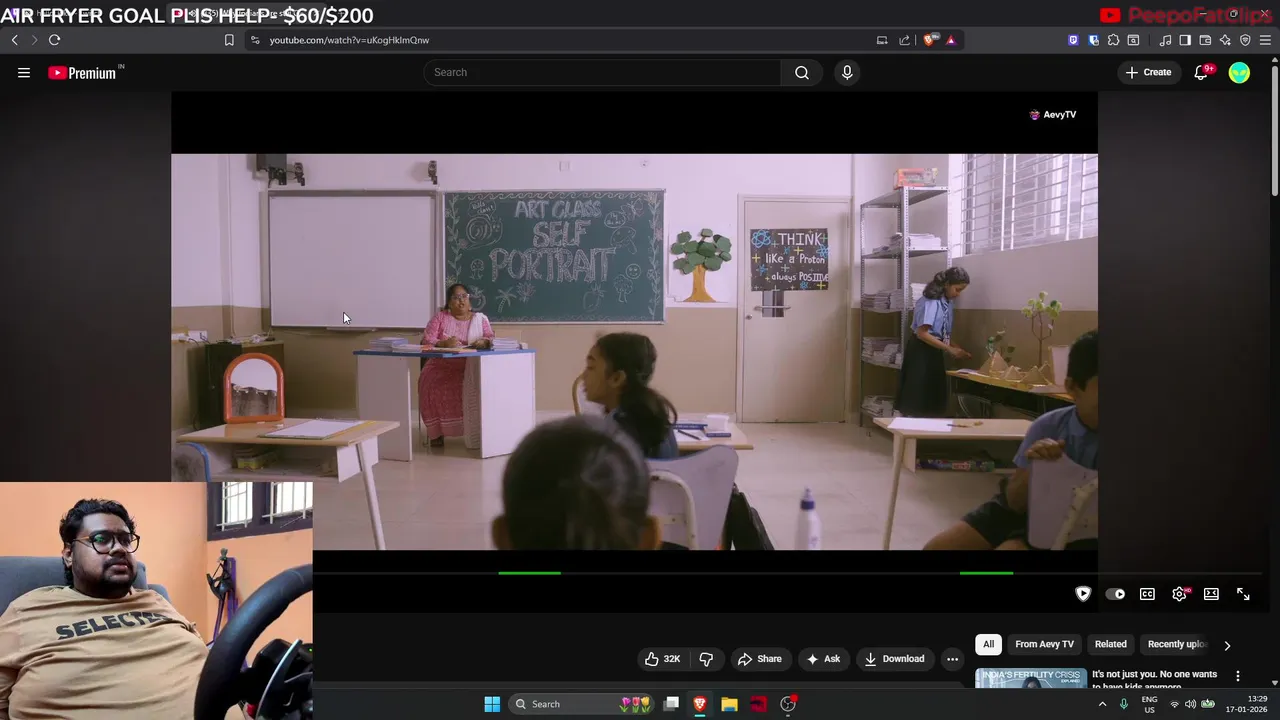Open the Twitch extension icon

pyautogui.click(x=1074, y=40)
